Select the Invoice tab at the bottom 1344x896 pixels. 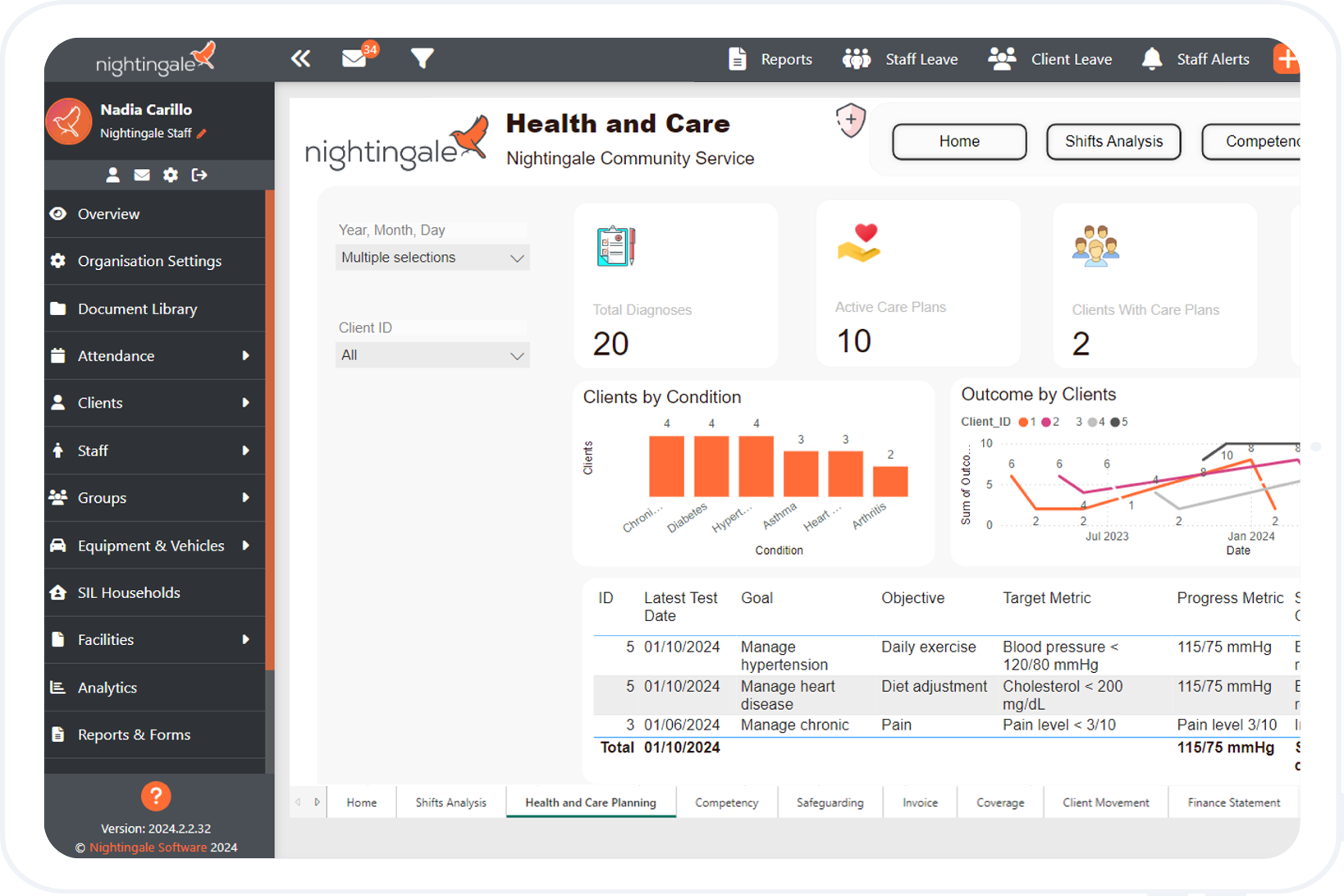point(920,802)
